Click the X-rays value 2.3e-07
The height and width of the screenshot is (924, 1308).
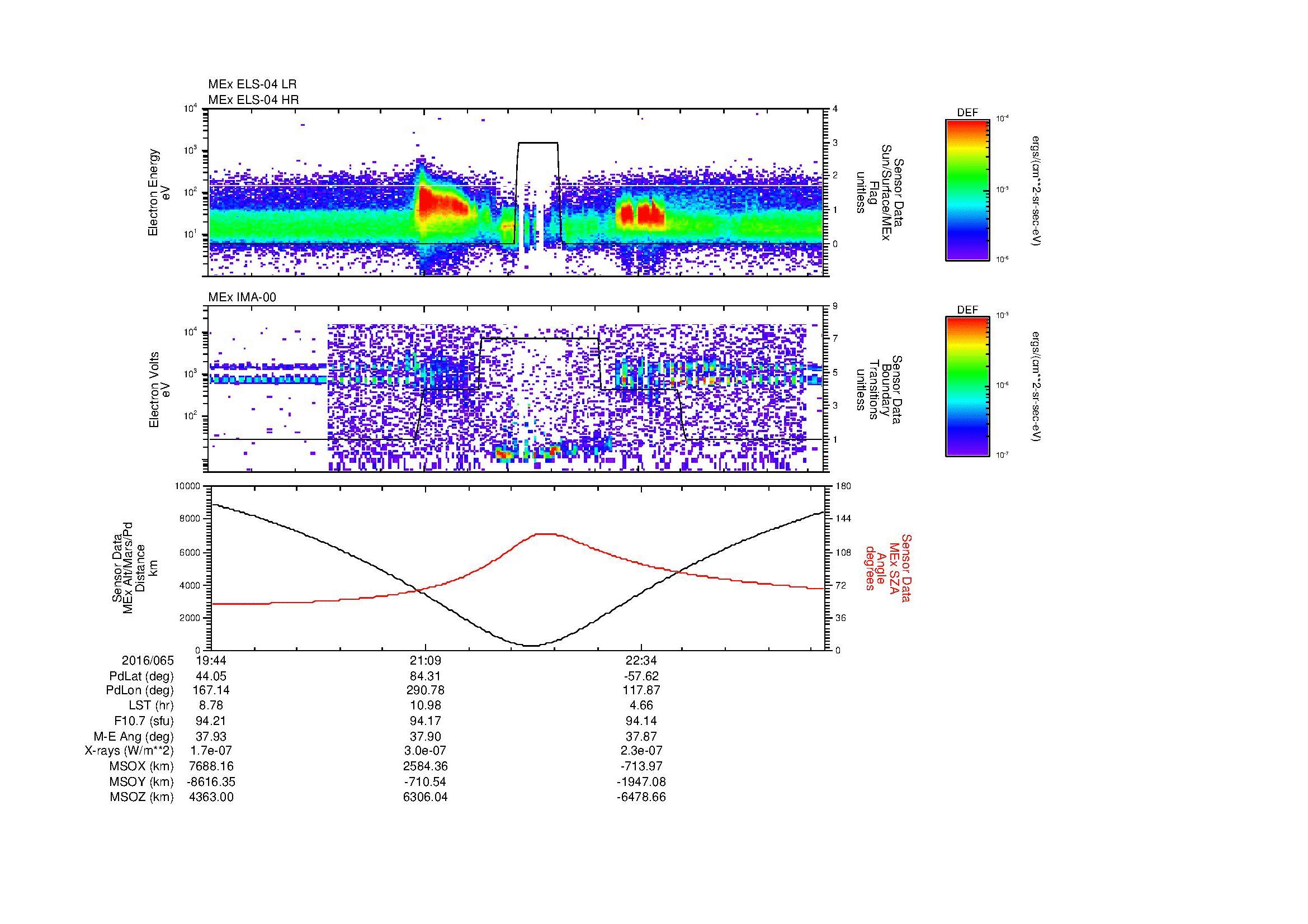(x=641, y=751)
